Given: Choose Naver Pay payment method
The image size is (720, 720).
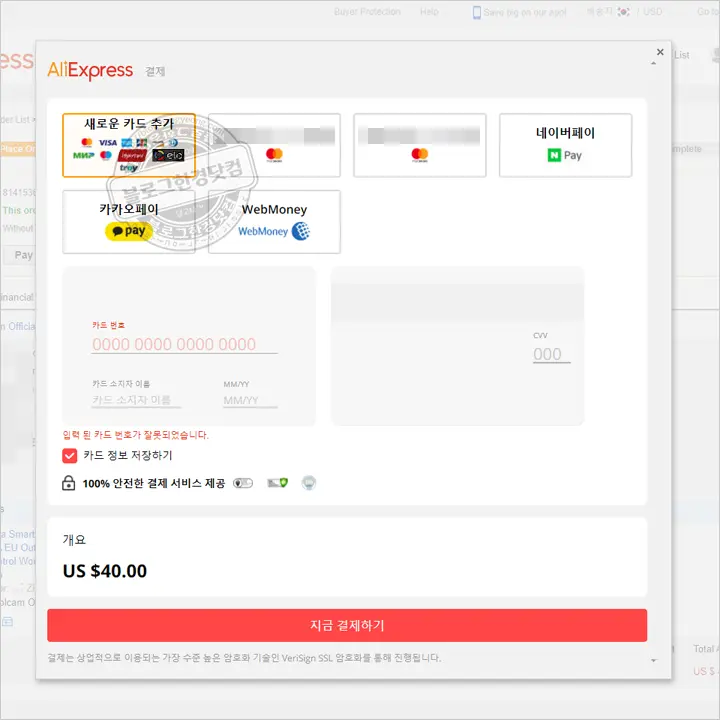Looking at the screenshot, I should pos(565,145).
